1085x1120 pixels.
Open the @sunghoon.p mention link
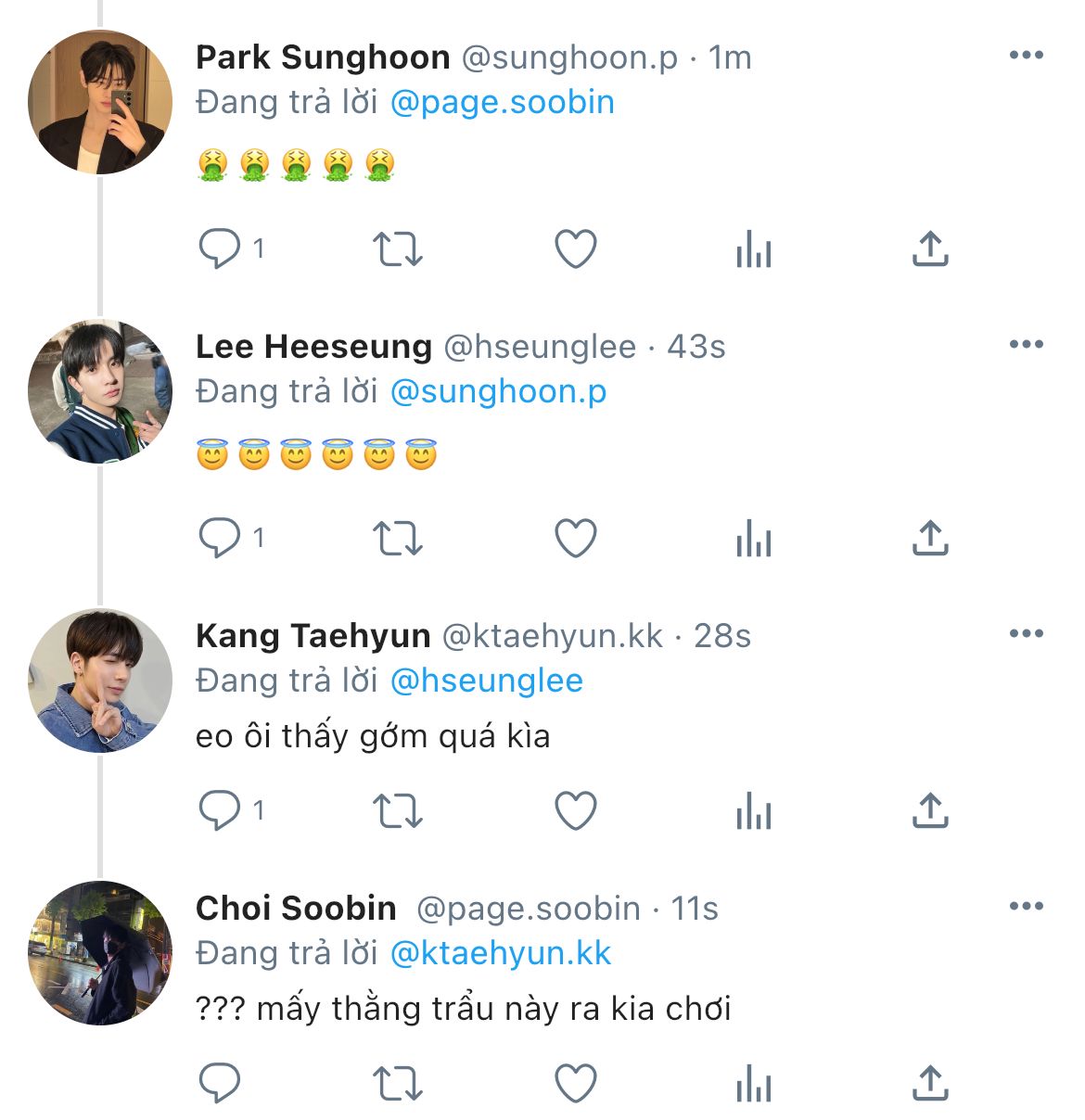tap(498, 391)
